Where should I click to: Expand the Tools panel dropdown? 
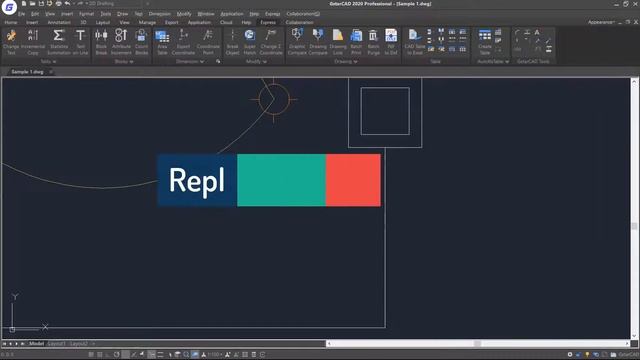(49, 62)
